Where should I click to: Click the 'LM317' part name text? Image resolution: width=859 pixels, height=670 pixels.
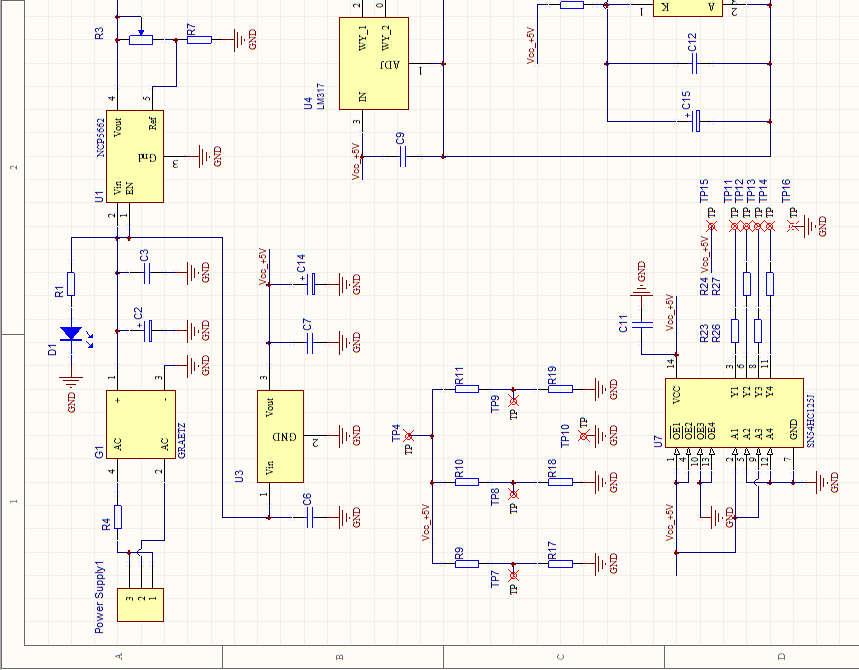(x=321, y=96)
